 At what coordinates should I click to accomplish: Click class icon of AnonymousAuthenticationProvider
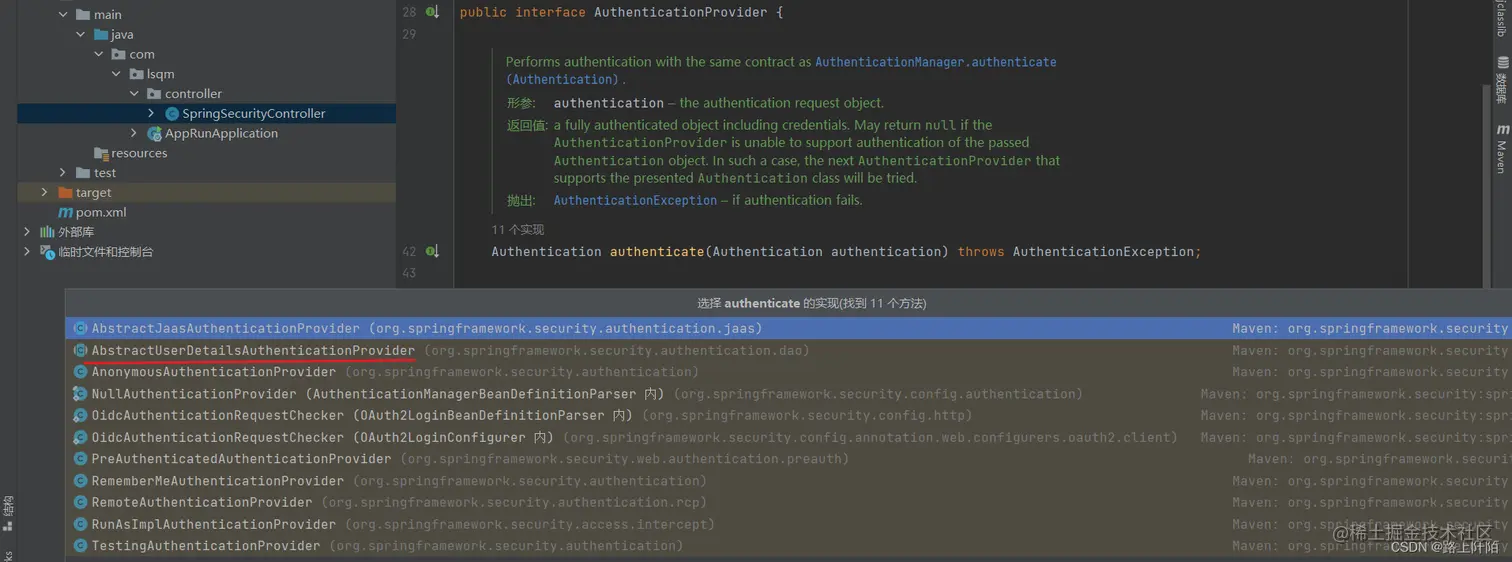click(x=80, y=372)
